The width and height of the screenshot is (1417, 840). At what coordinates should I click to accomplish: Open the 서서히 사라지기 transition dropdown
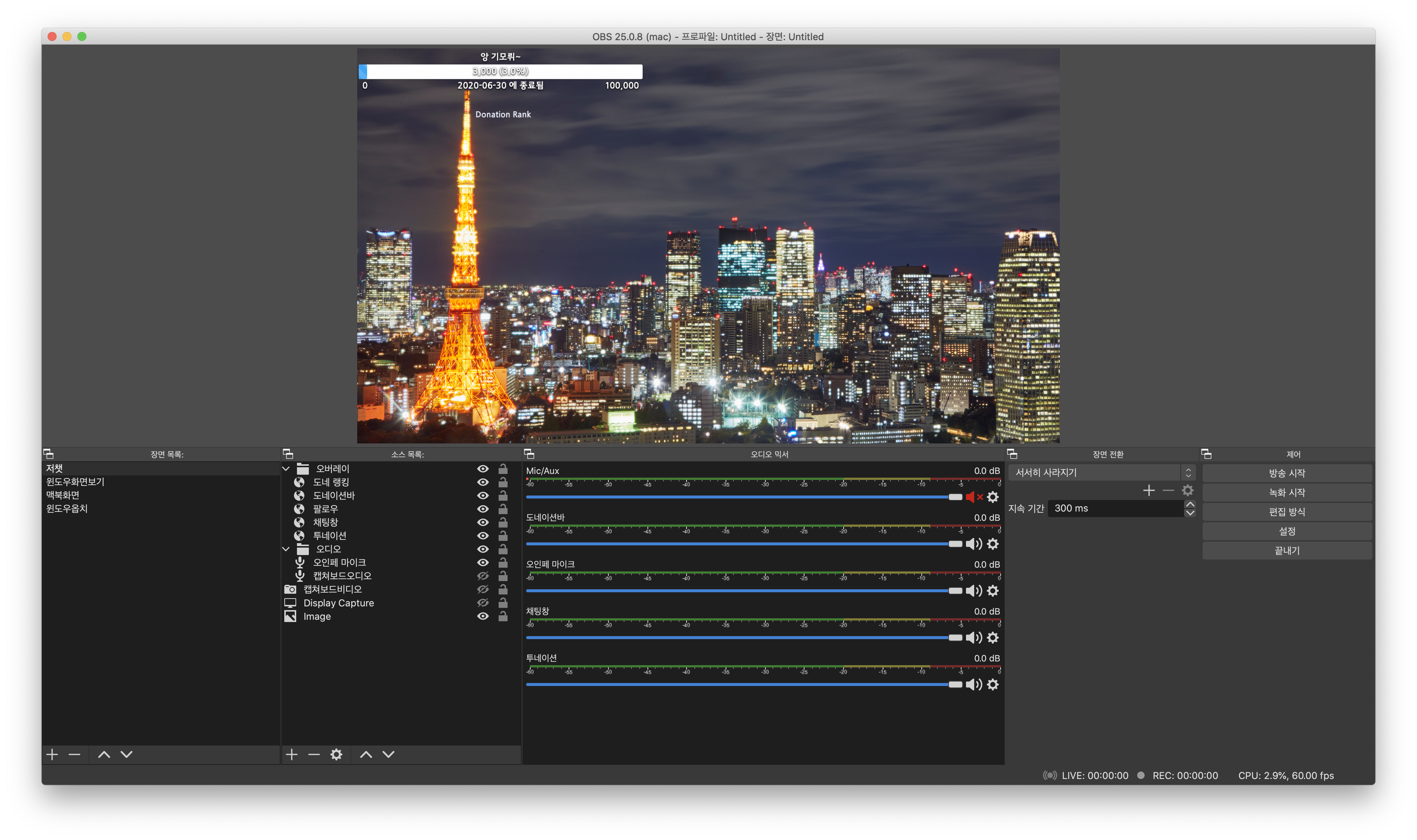[1101, 473]
